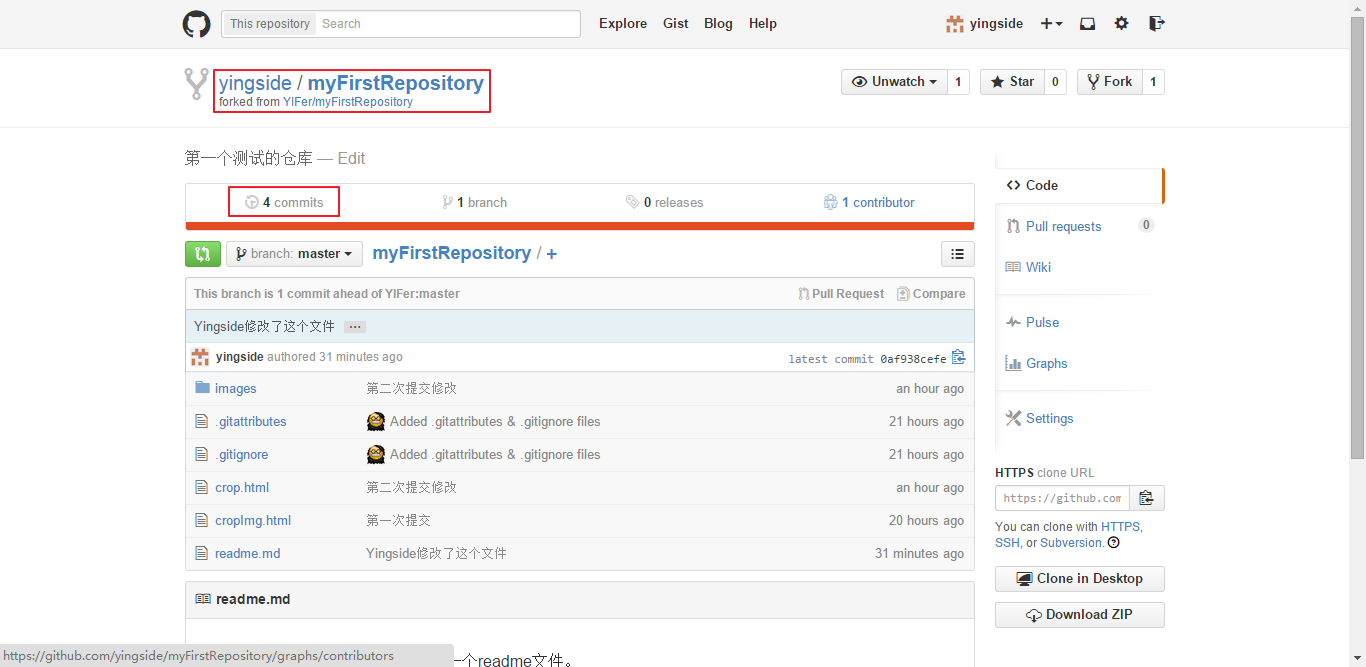The image size is (1366, 667).
Task: View the 0 releases page
Action: [x=664, y=202]
